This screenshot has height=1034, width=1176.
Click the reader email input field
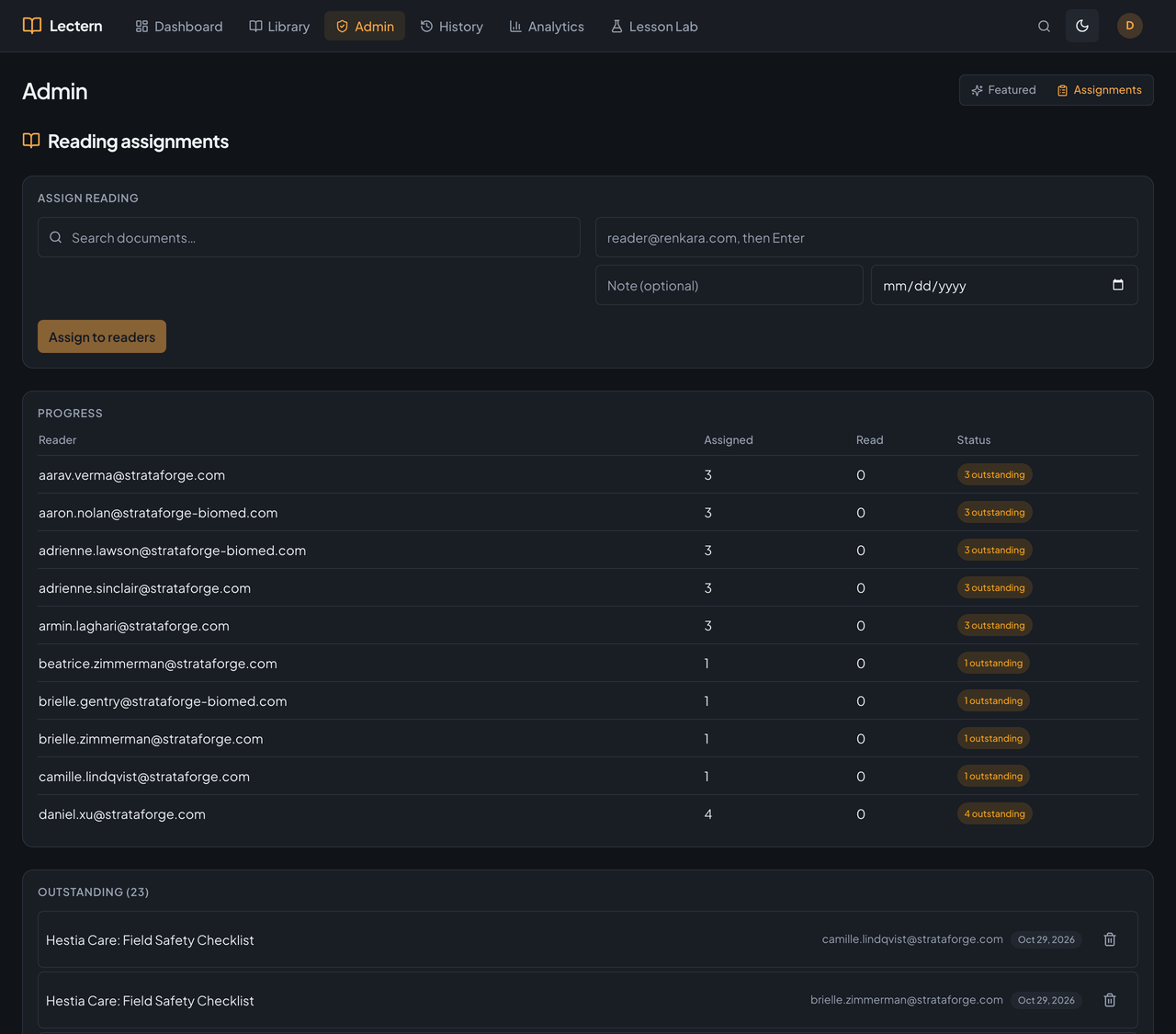[x=866, y=237]
